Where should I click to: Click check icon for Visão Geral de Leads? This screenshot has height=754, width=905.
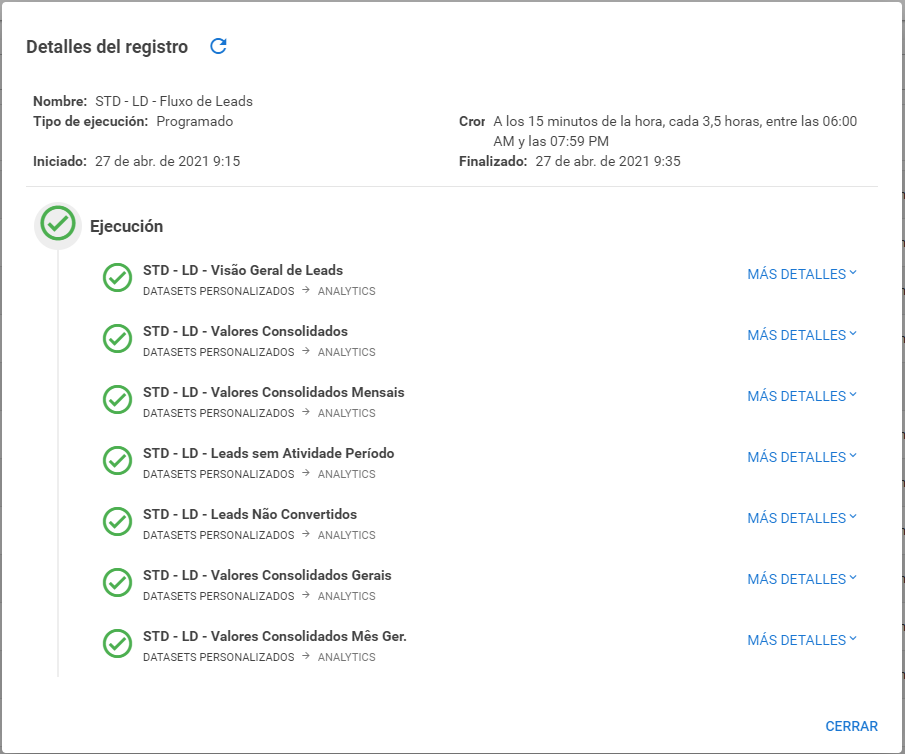click(117, 278)
